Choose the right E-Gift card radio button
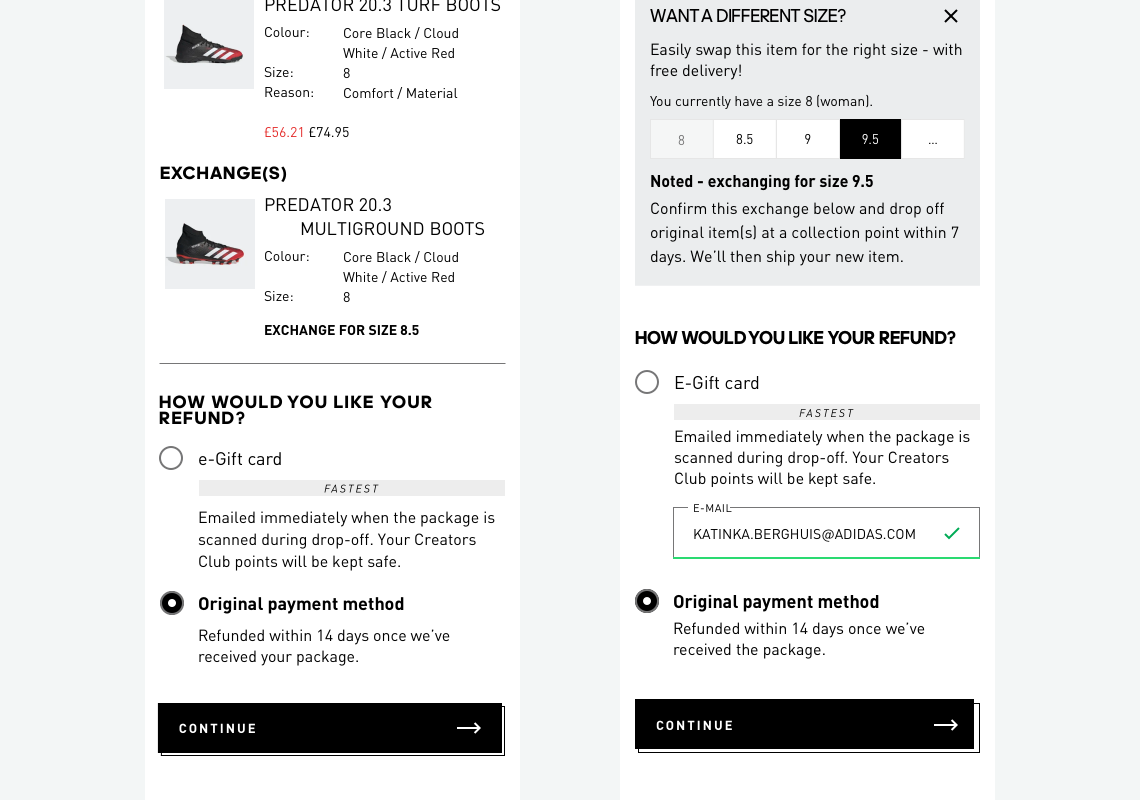This screenshot has height=800, width=1140. 647,382
